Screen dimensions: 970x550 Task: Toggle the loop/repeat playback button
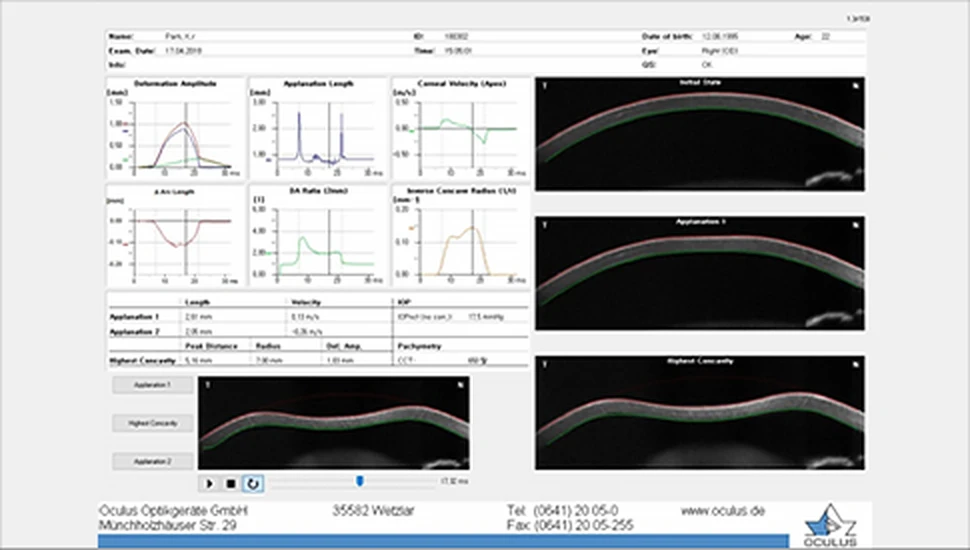coord(252,483)
